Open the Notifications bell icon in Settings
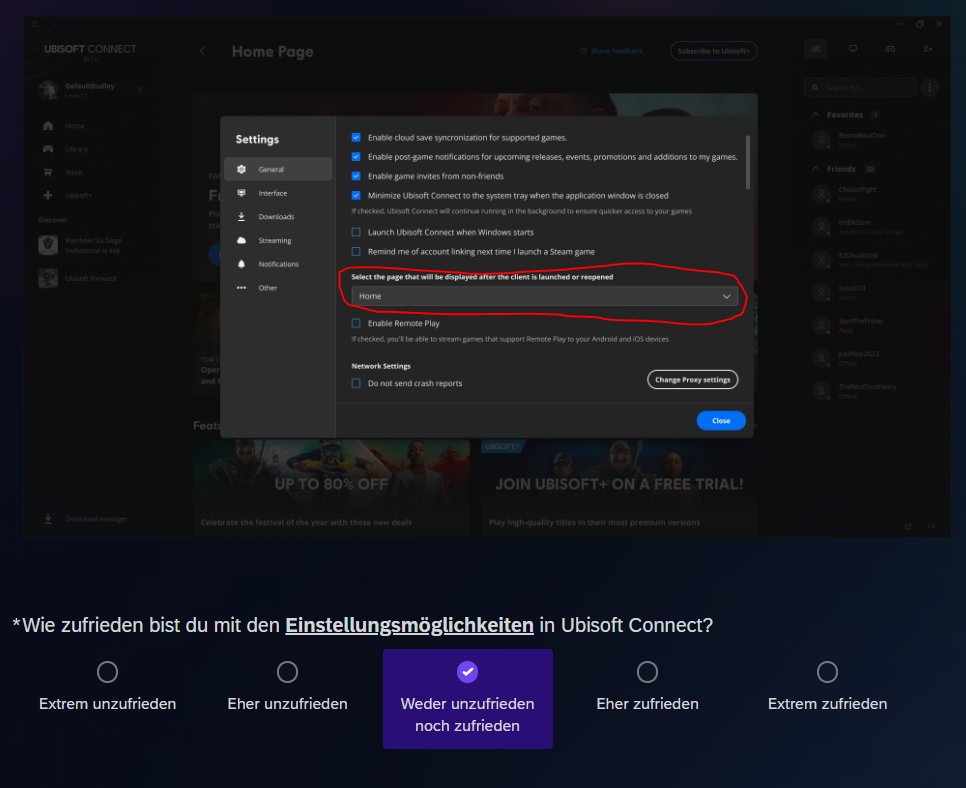 [242, 264]
